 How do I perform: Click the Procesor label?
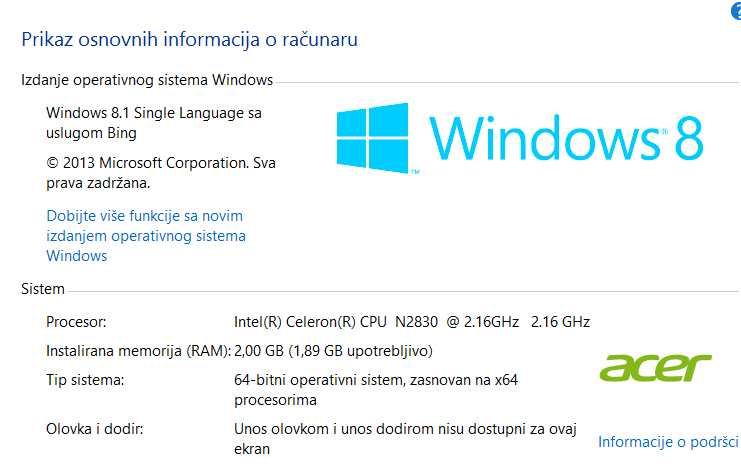tap(76, 322)
